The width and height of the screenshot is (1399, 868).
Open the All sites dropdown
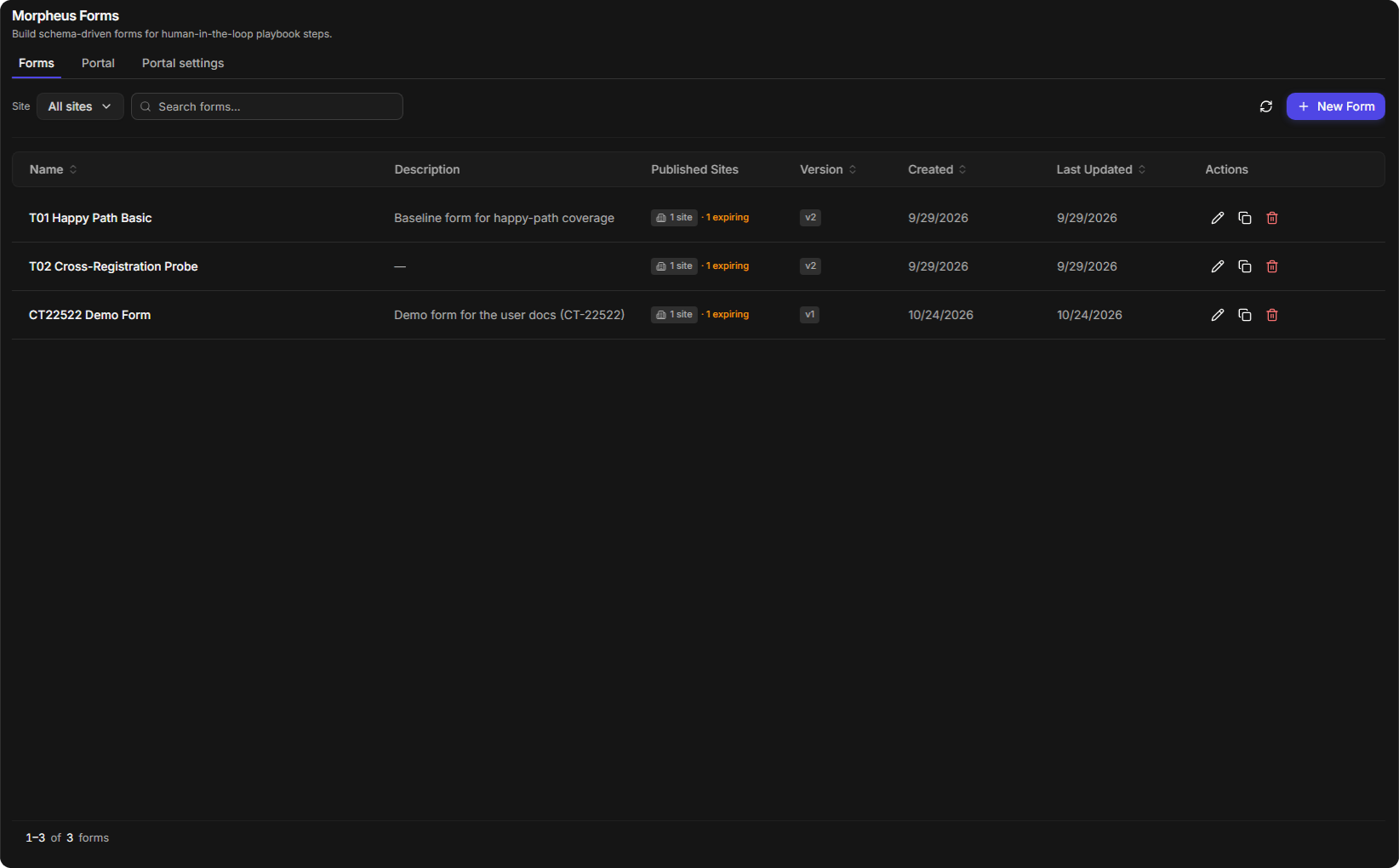point(80,106)
